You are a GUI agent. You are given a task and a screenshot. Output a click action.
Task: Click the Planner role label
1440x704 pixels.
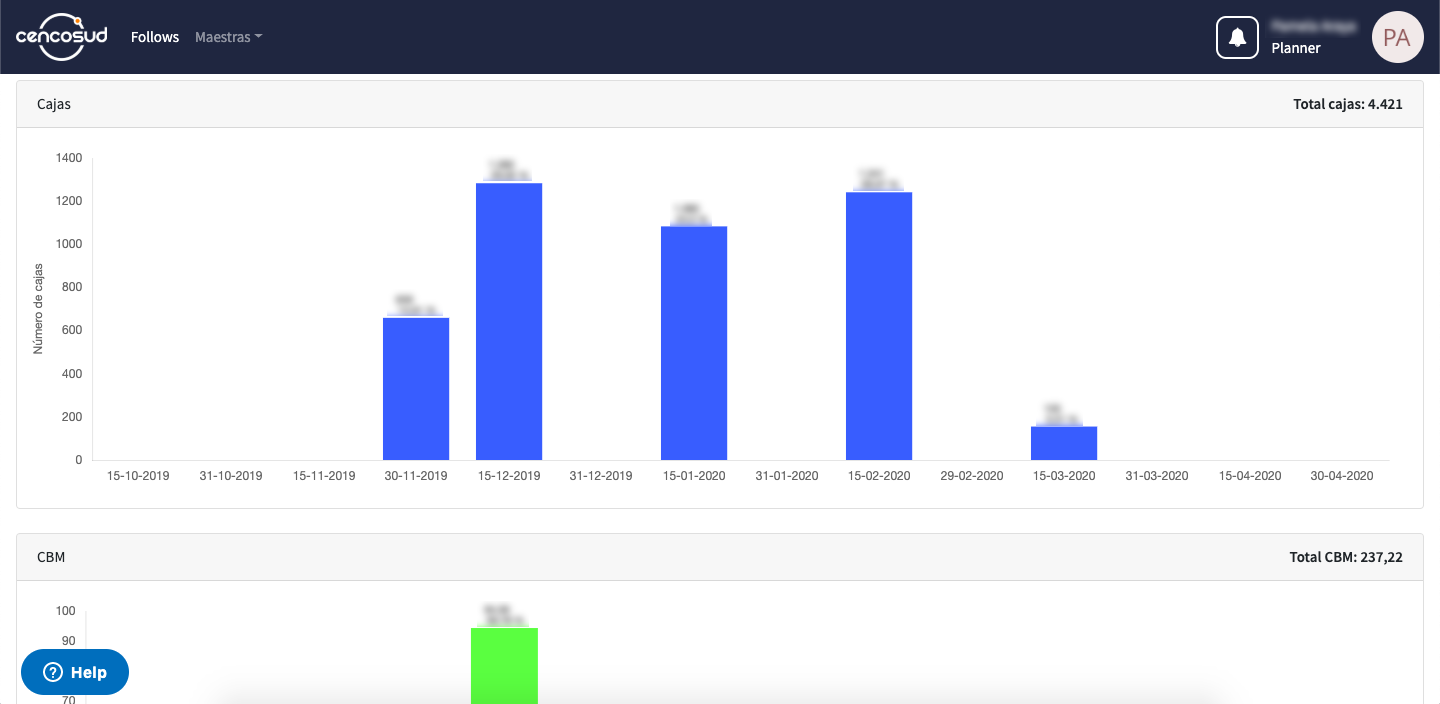[x=1296, y=48]
